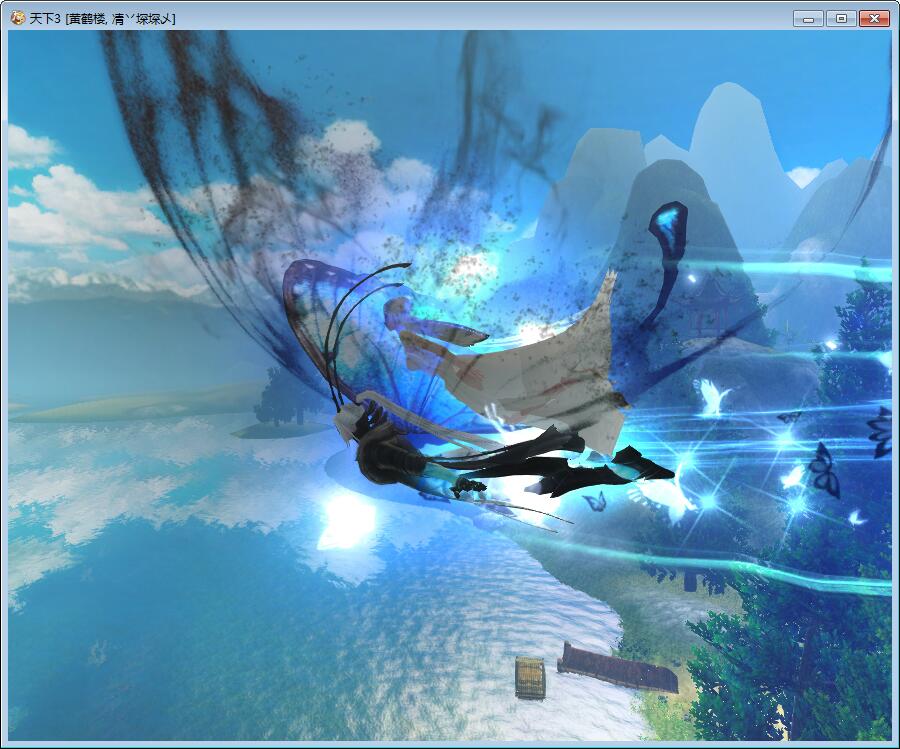Image resolution: width=900 pixels, height=749 pixels.
Task: Click the game icon in the title bar
Action: [18, 18]
